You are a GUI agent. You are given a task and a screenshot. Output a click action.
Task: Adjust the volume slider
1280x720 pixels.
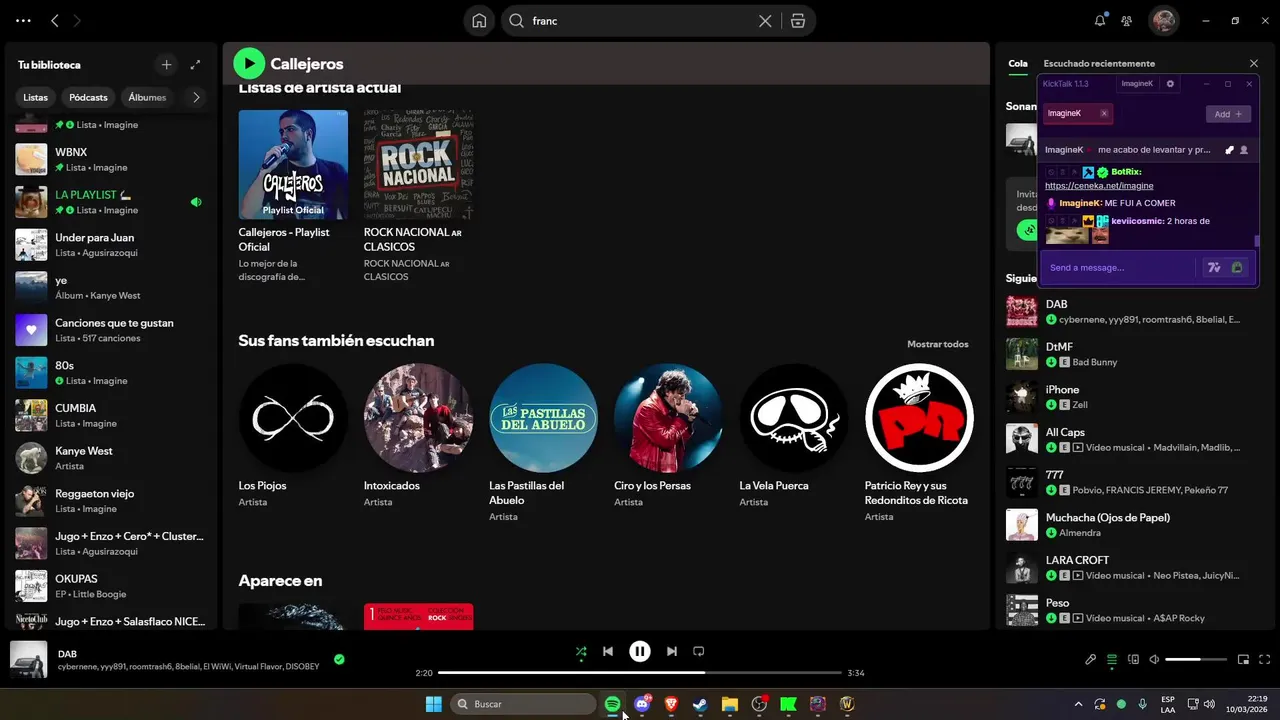[x=1196, y=660]
